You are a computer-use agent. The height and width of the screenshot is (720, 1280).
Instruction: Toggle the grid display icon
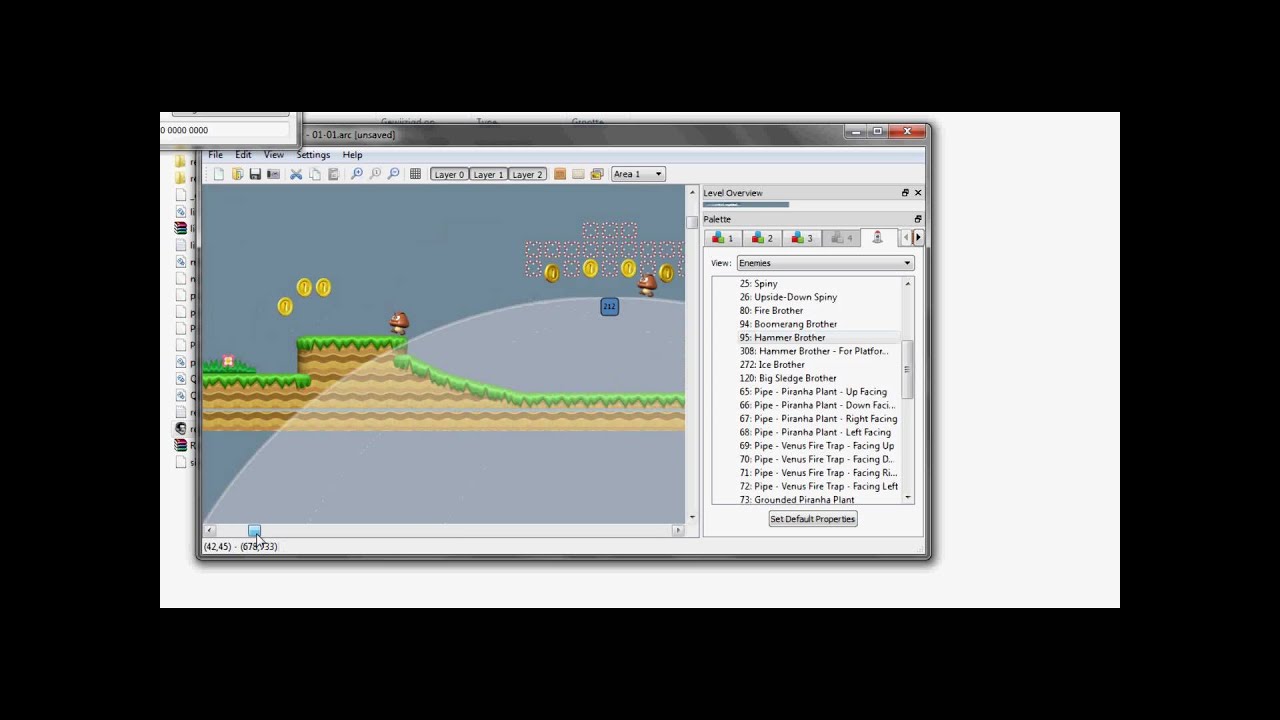(x=415, y=174)
